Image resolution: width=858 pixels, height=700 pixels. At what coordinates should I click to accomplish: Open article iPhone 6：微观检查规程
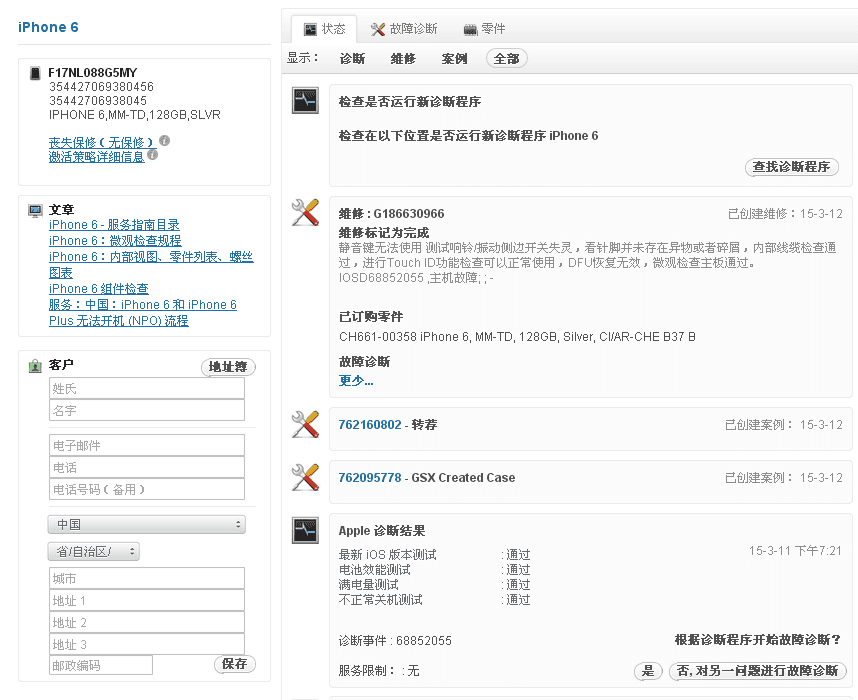pyautogui.click(x=115, y=241)
